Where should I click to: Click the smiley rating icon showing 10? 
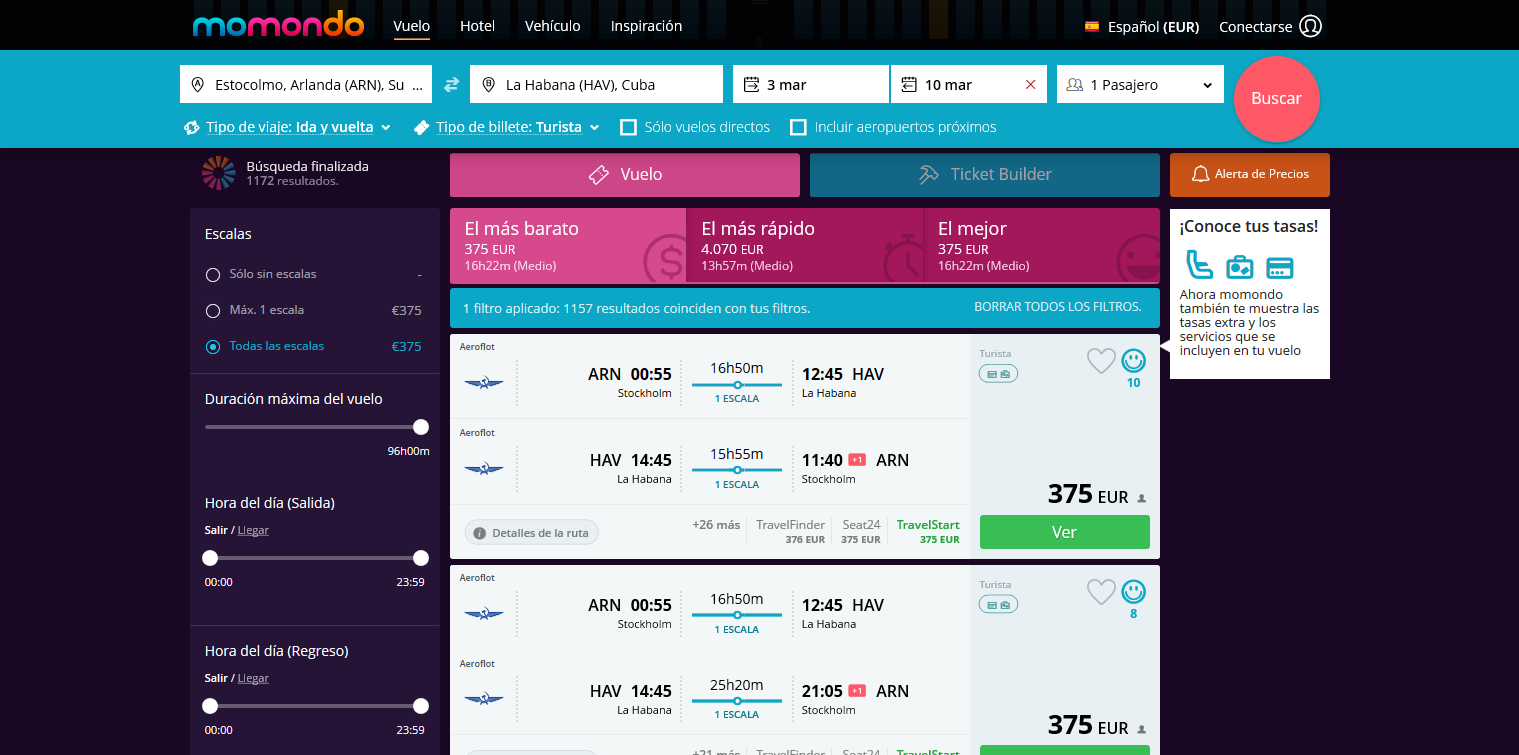coord(1133,360)
